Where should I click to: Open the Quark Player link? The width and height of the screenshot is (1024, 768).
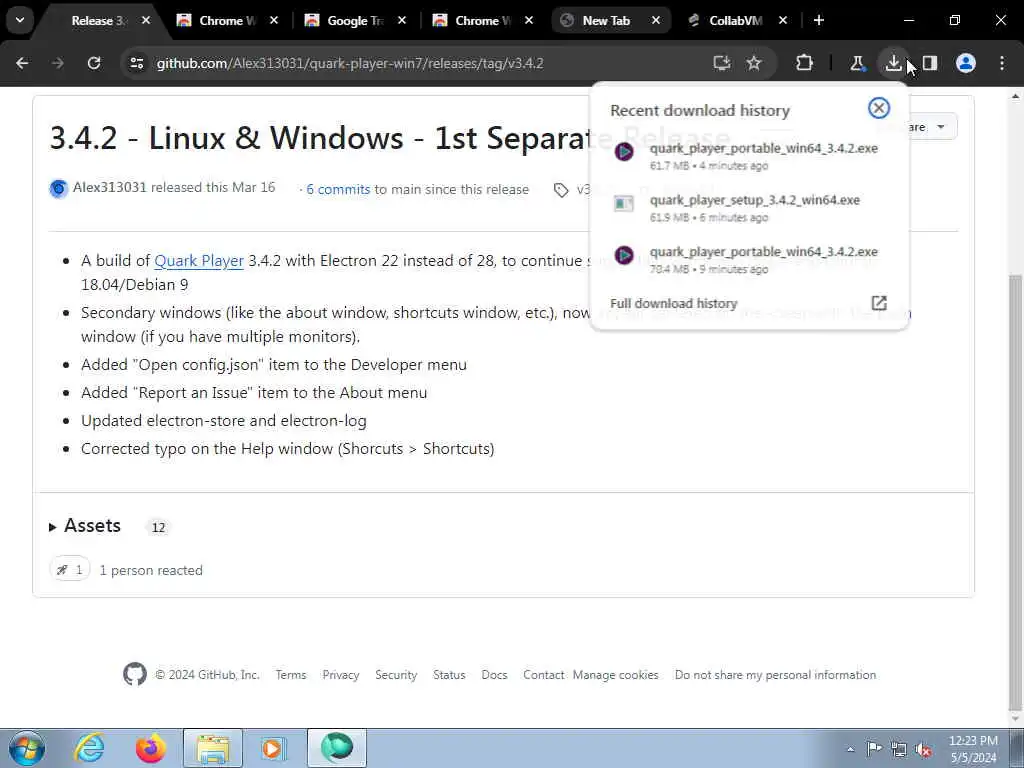pos(199,261)
